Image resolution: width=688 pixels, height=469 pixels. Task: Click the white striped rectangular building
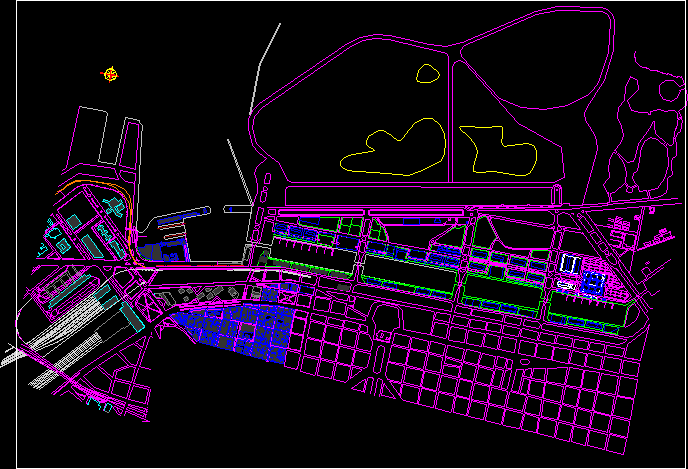(x=569, y=264)
